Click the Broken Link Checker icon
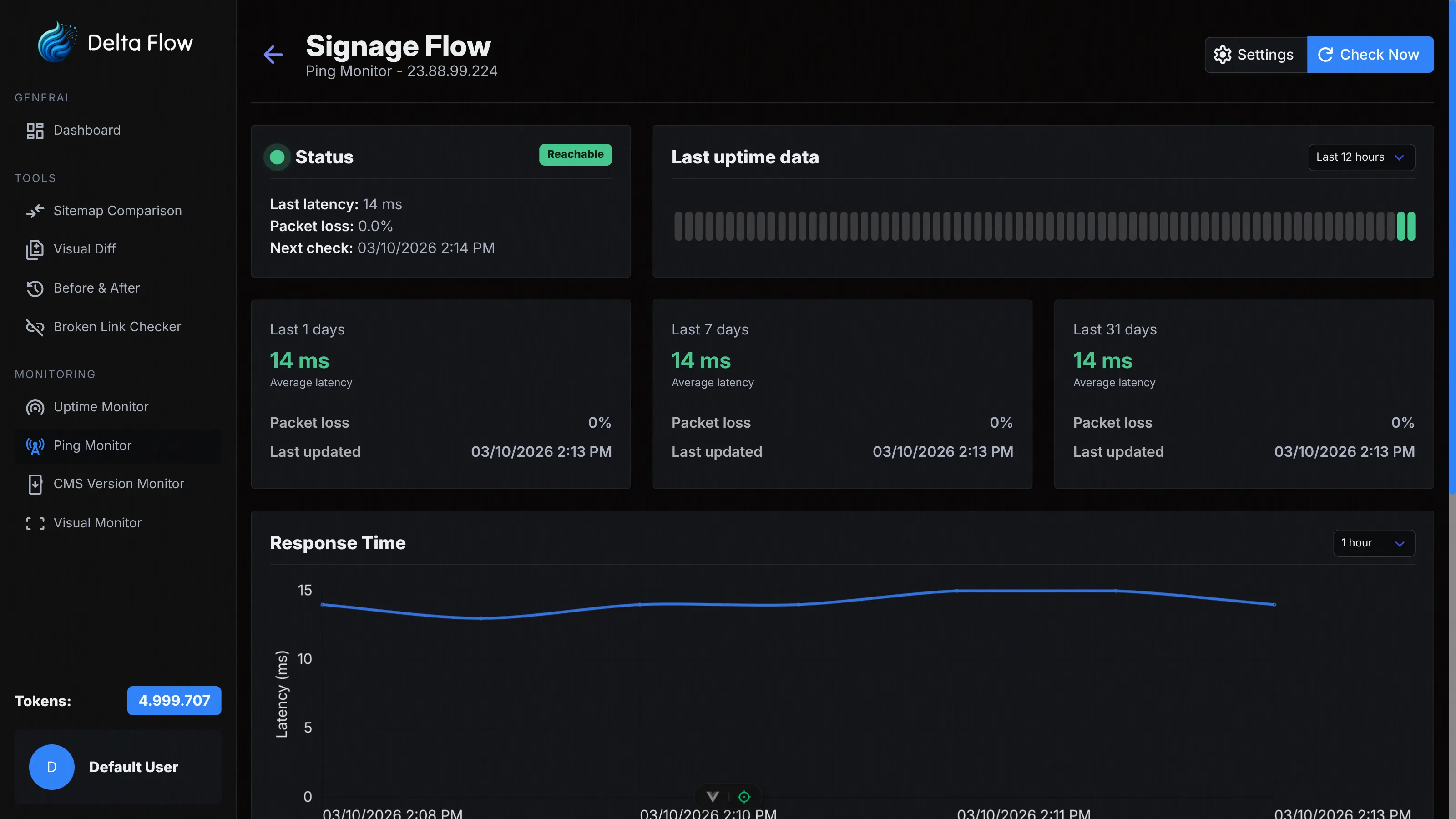 pos(35,327)
